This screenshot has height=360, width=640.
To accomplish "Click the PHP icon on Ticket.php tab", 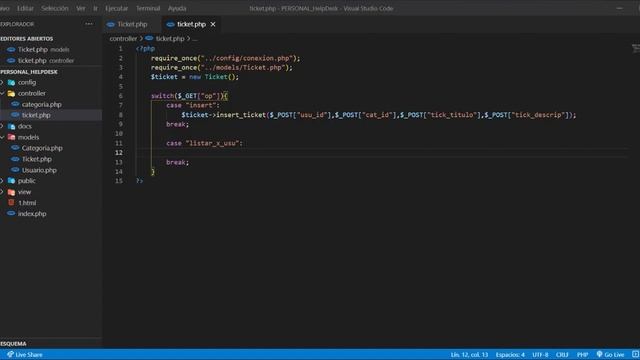I will [111, 24].
